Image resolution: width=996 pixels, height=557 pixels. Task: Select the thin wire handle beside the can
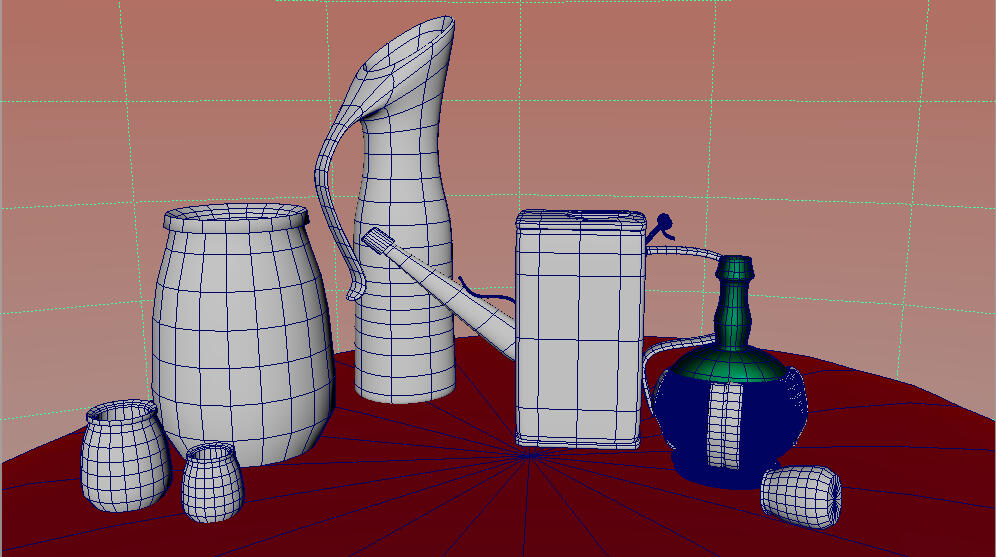pos(690,252)
